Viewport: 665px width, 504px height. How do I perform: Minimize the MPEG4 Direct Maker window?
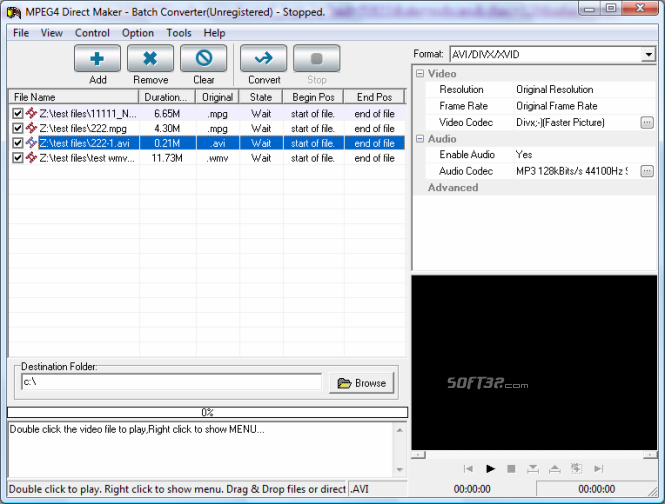click(590, 8)
